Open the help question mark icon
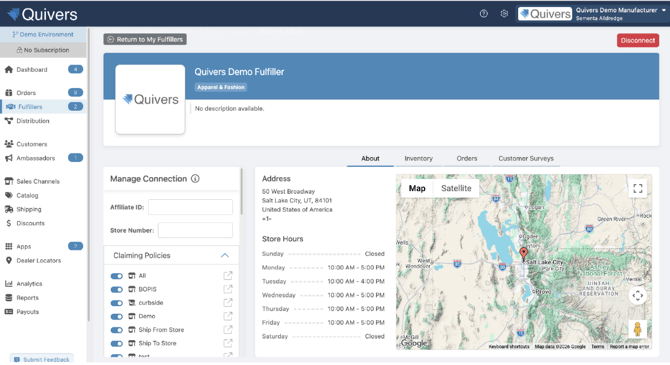This screenshot has width=670, height=365. pyautogui.click(x=483, y=14)
